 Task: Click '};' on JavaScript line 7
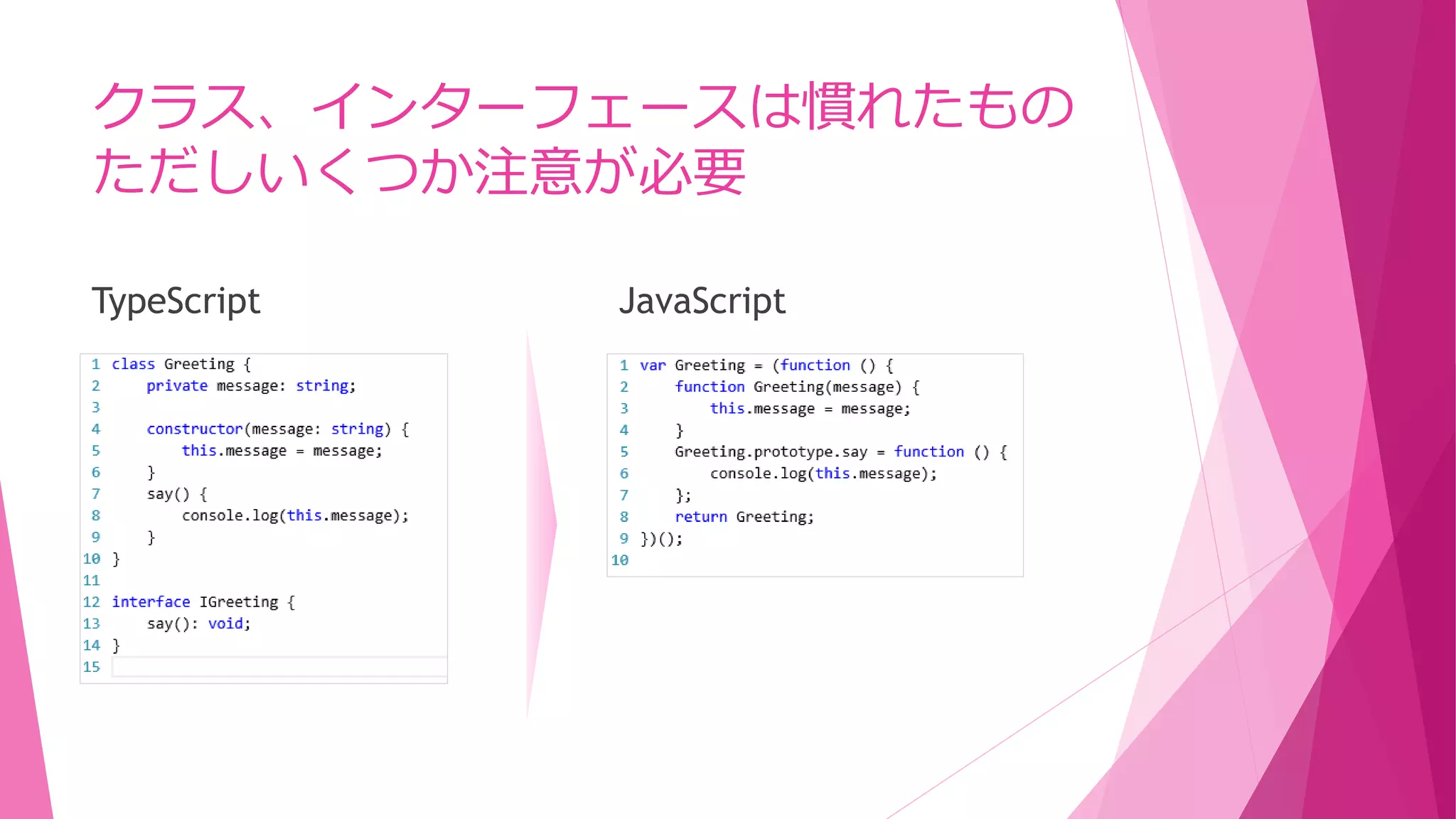683,496
